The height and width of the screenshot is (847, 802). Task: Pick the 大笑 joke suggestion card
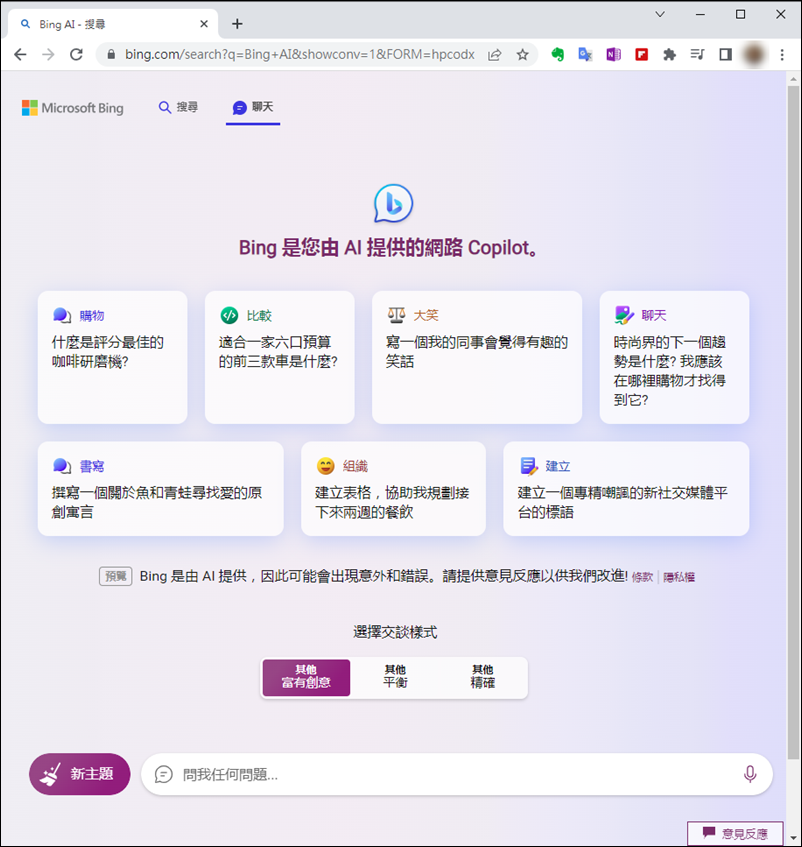point(477,357)
